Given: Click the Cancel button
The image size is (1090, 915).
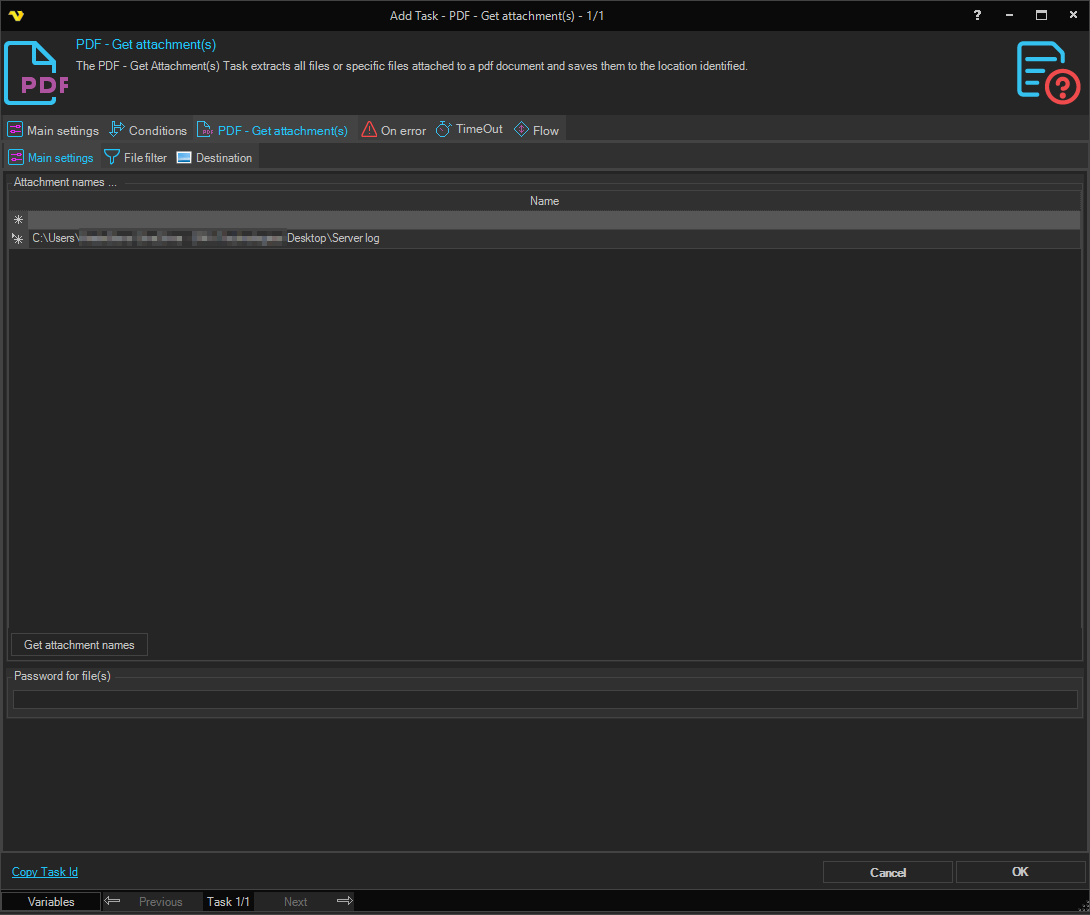Looking at the screenshot, I should point(887,872).
